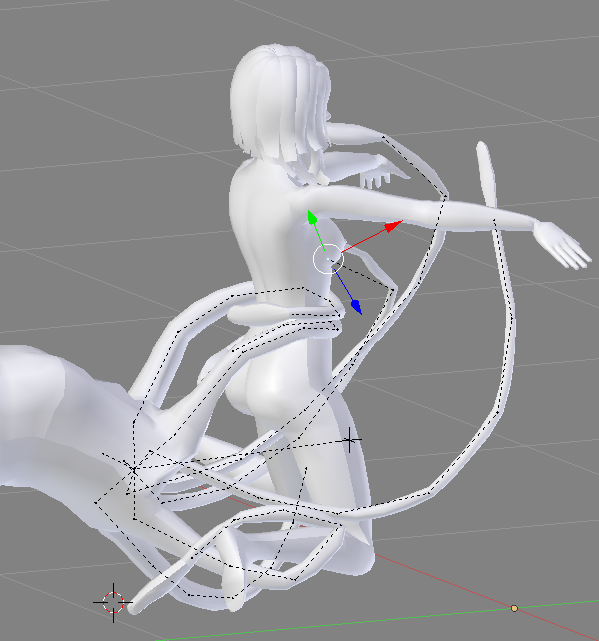Select the black crosshair empty near the knee

click(x=350, y=440)
